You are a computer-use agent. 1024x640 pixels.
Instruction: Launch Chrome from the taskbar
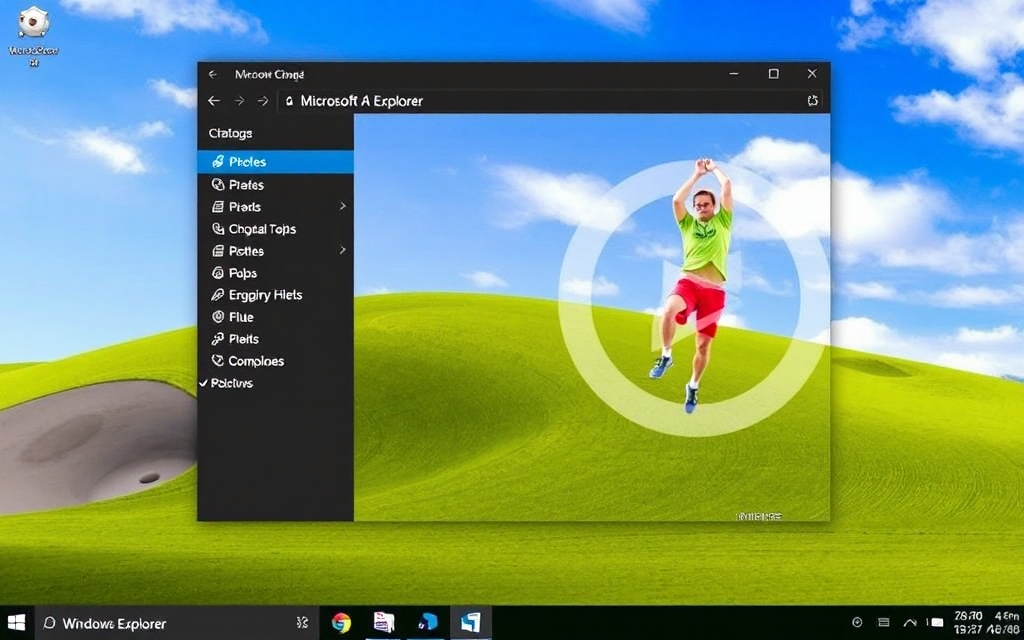[340, 622]
